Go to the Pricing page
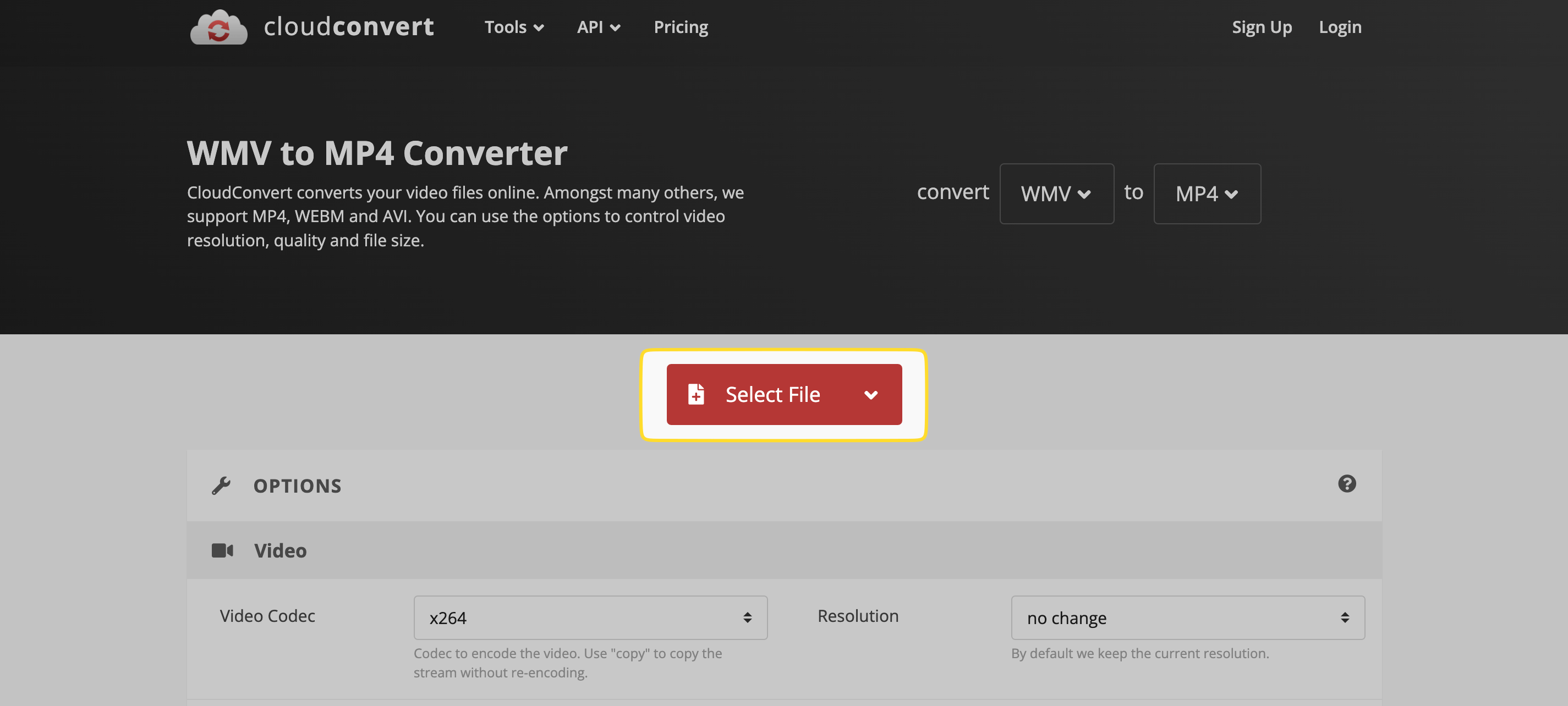 tap(681, 27)
